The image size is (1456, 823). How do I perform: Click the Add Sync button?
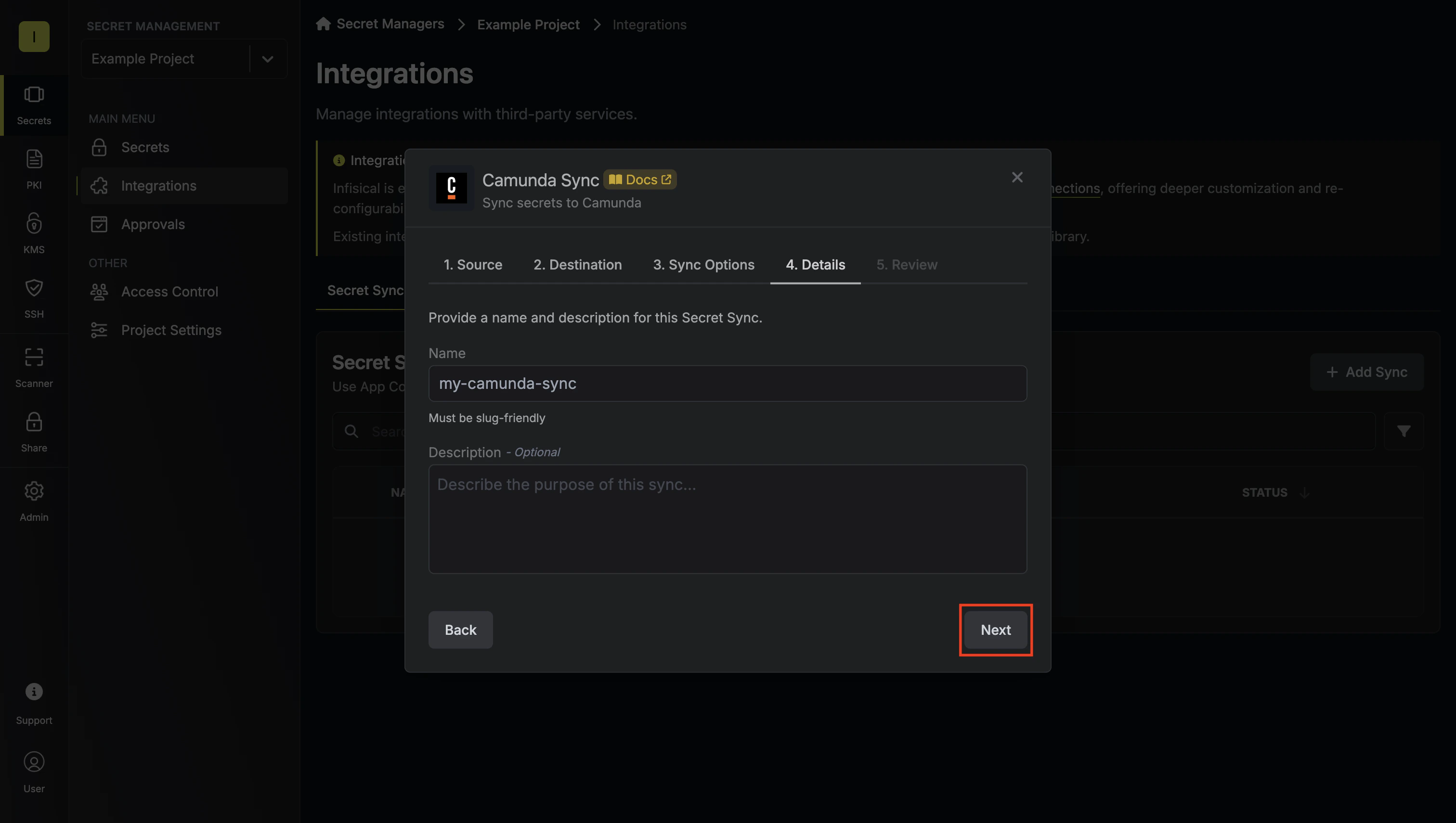click(1366, 372)
